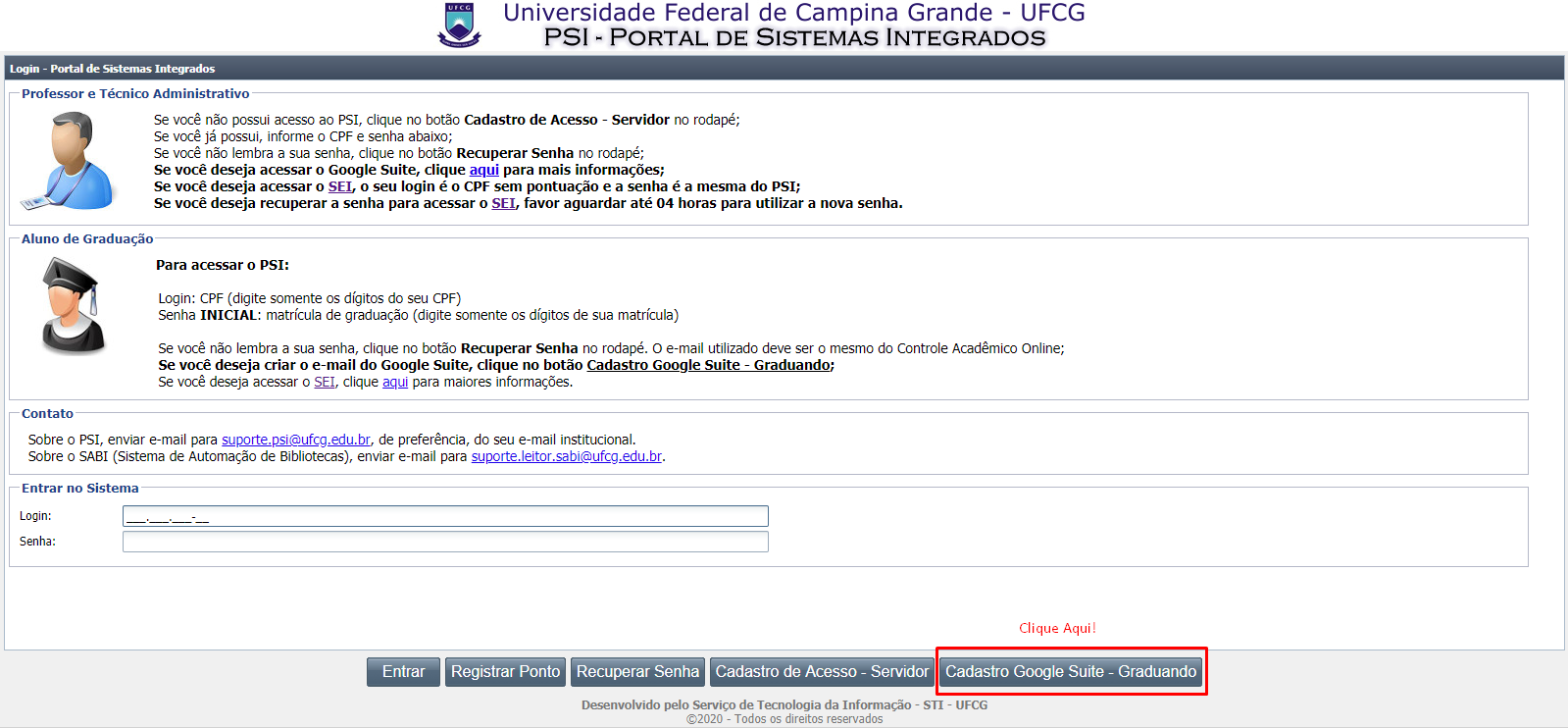Click the UFCG crest logo in header
The width and height of the screenshot is (1568, 728).
[459, 25]
